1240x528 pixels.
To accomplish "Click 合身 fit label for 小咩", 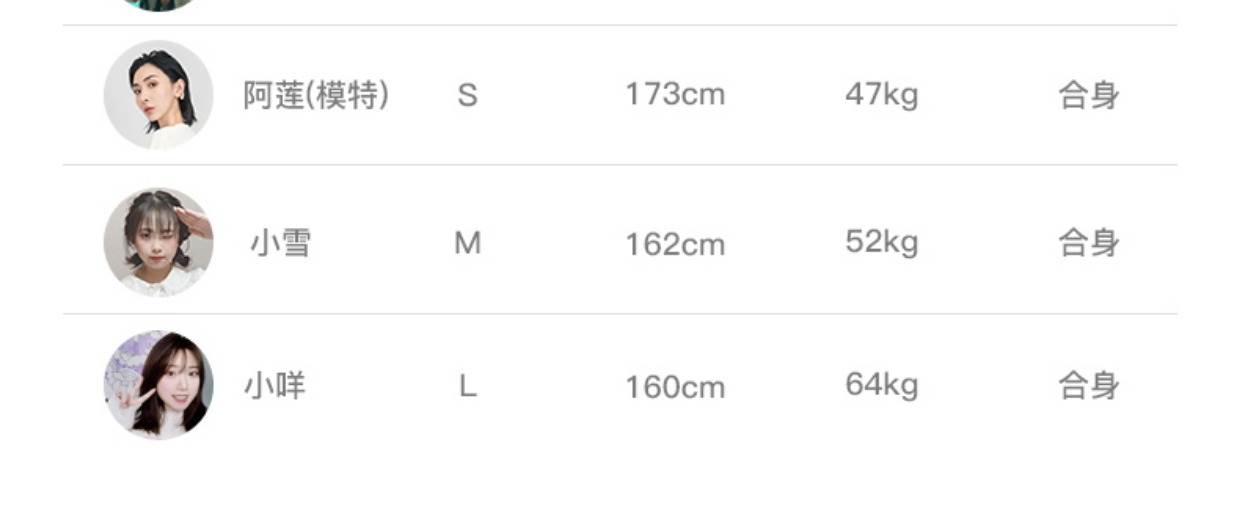I will pyautogui.click(x=1089, y=386).
